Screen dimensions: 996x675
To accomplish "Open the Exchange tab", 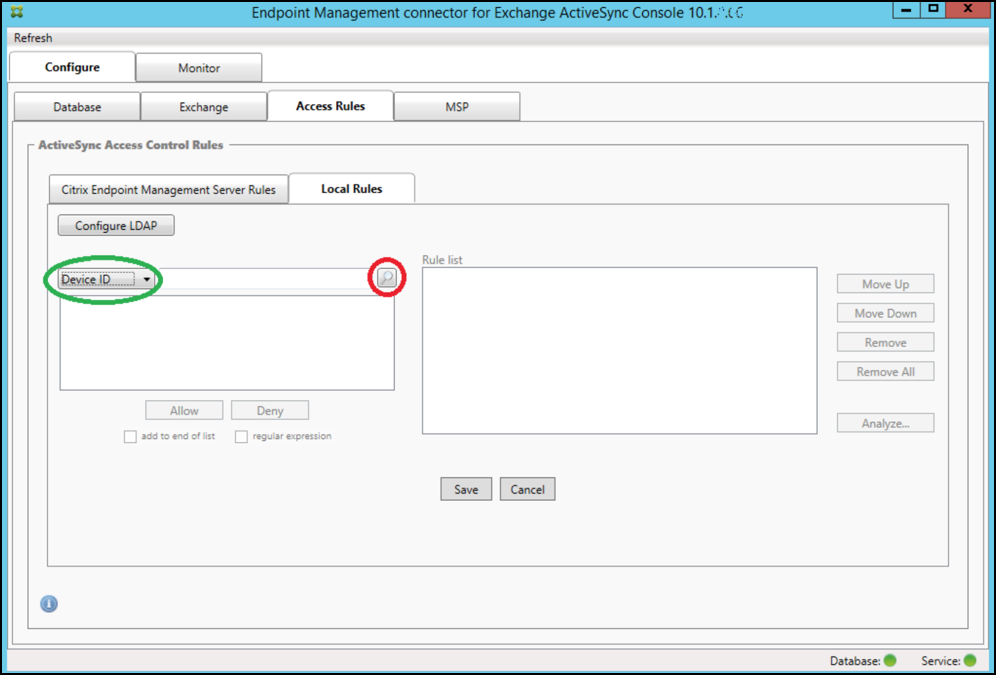I will point(203,107).
